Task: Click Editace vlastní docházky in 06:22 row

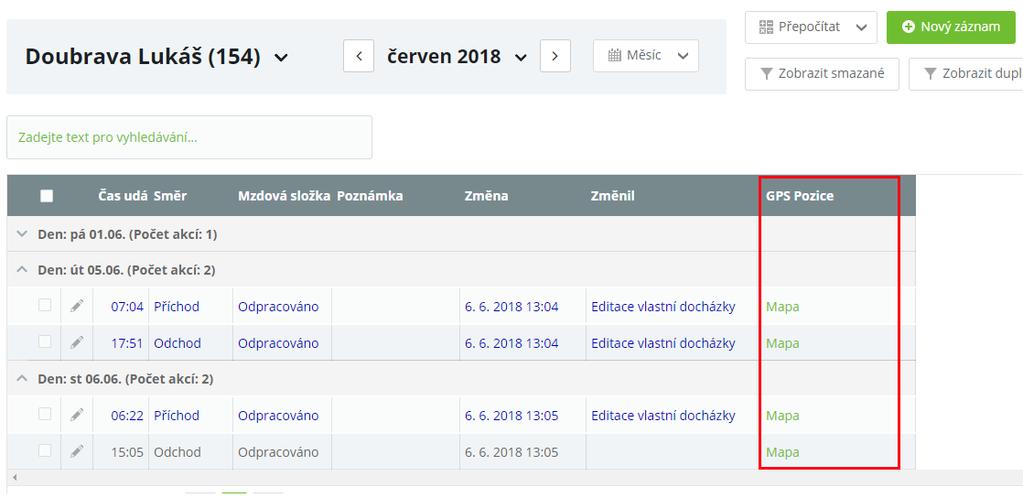Action: 663,415
